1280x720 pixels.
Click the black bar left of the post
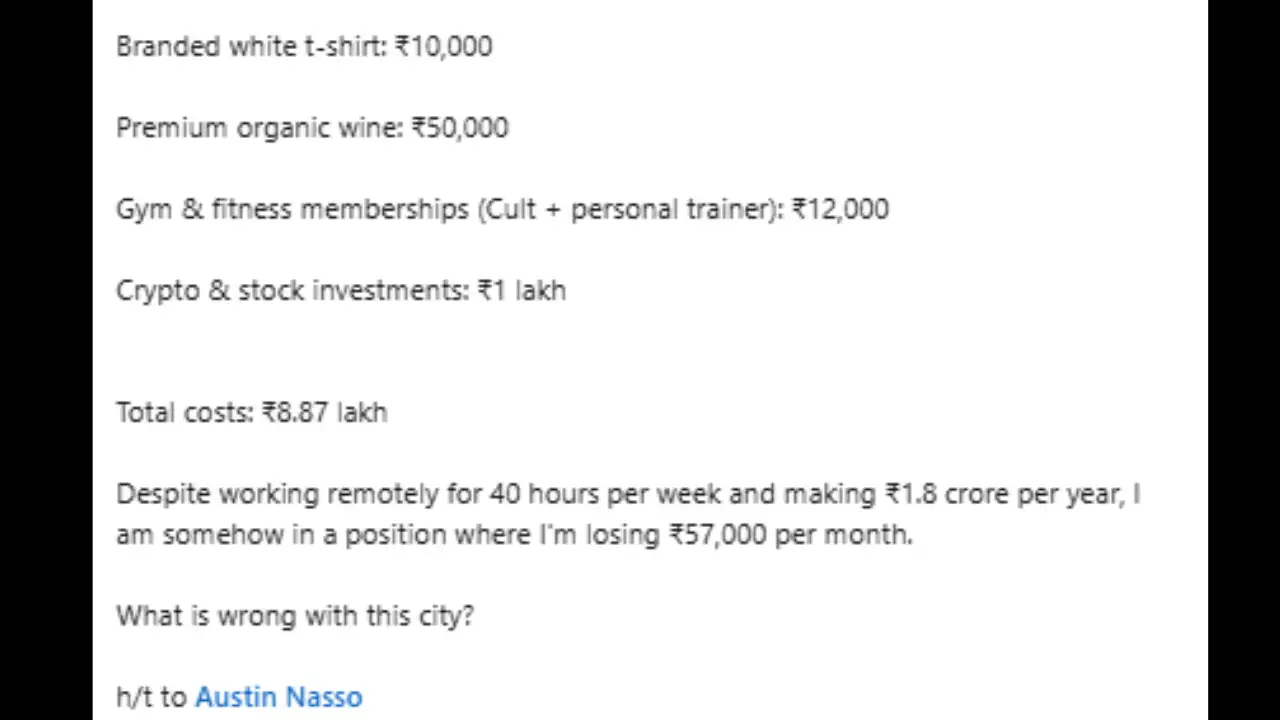click(46, 360)
